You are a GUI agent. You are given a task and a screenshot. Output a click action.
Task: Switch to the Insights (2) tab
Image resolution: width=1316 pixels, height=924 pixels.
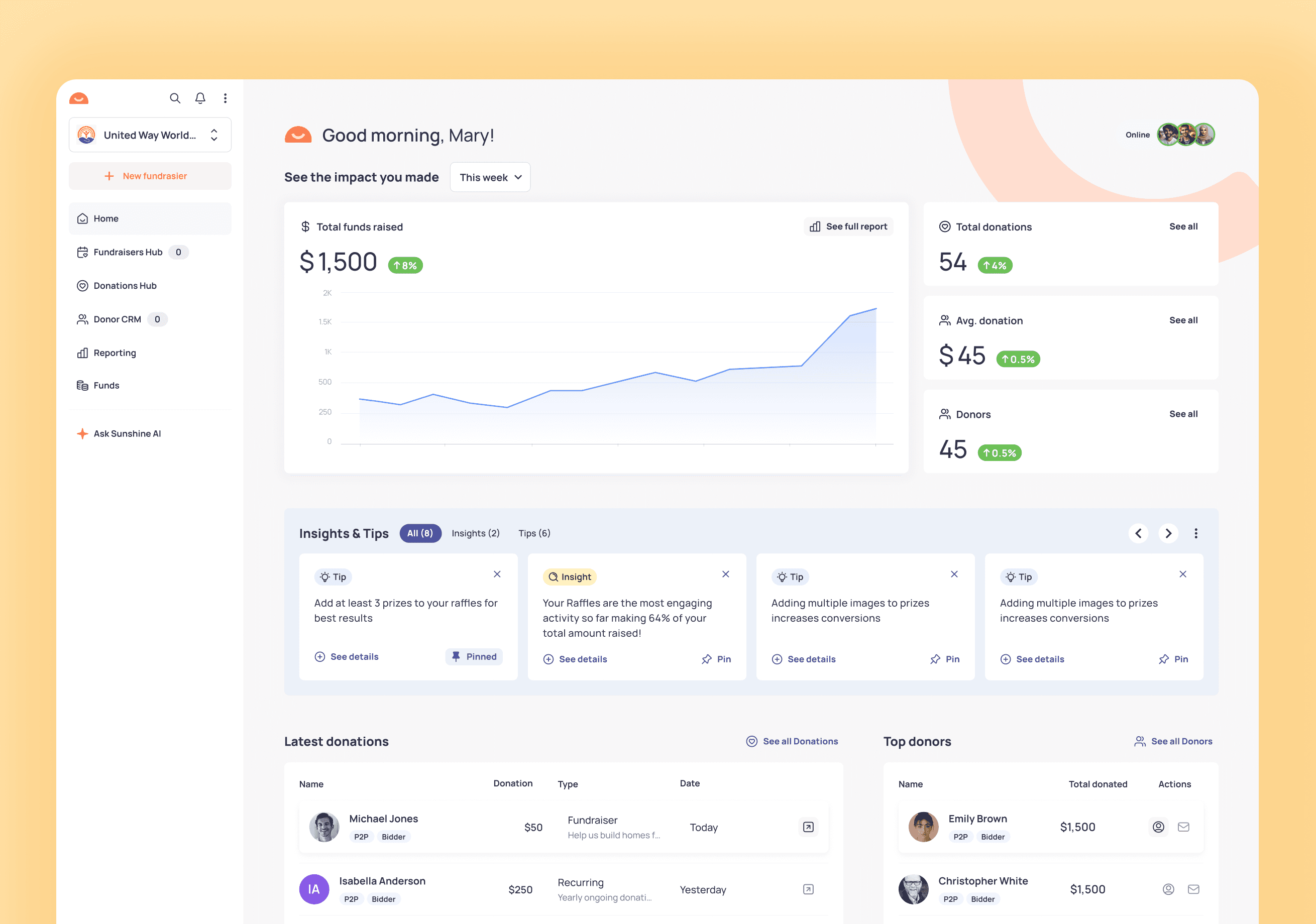(475, 533)
